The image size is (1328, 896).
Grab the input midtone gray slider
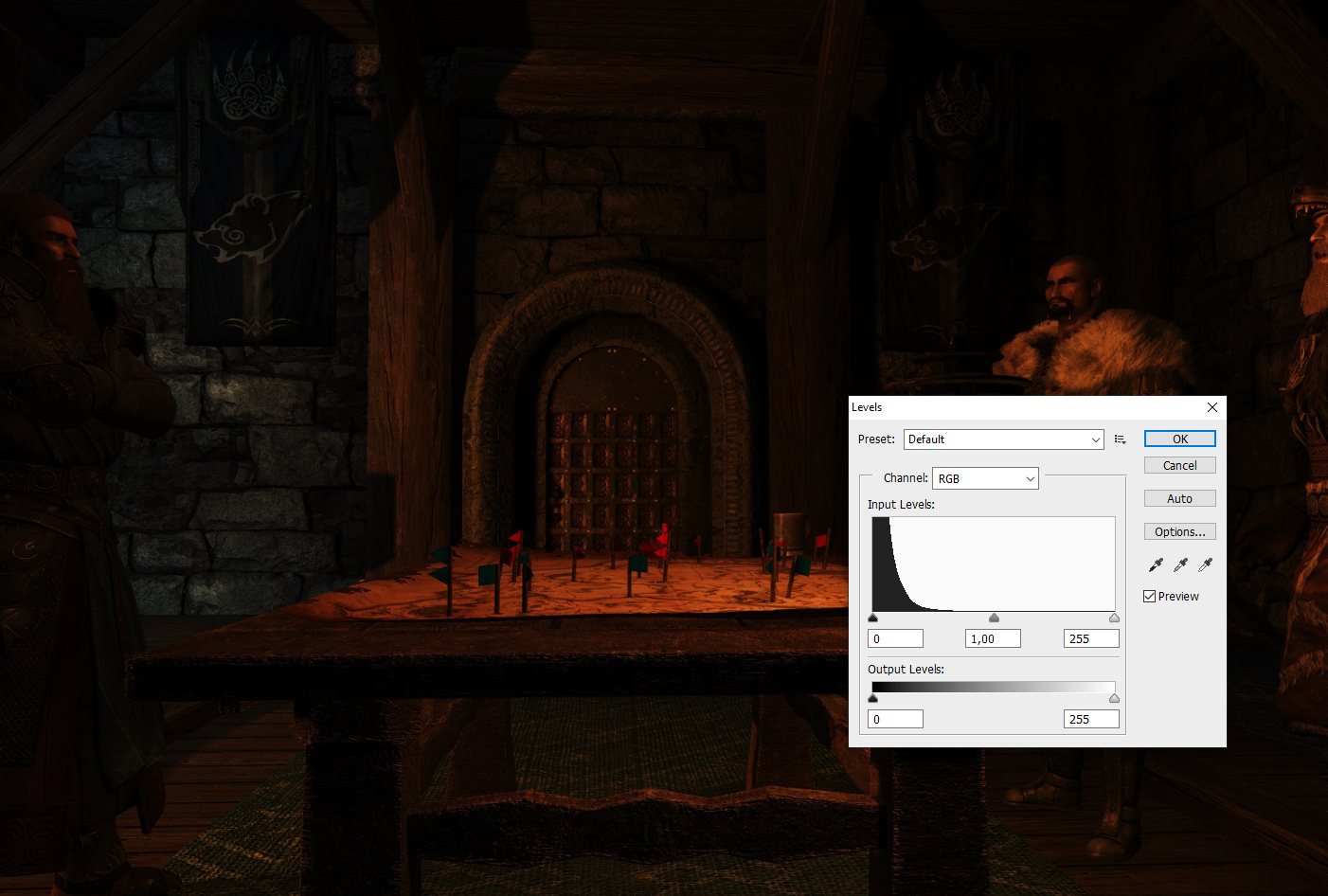click(994, 618)
